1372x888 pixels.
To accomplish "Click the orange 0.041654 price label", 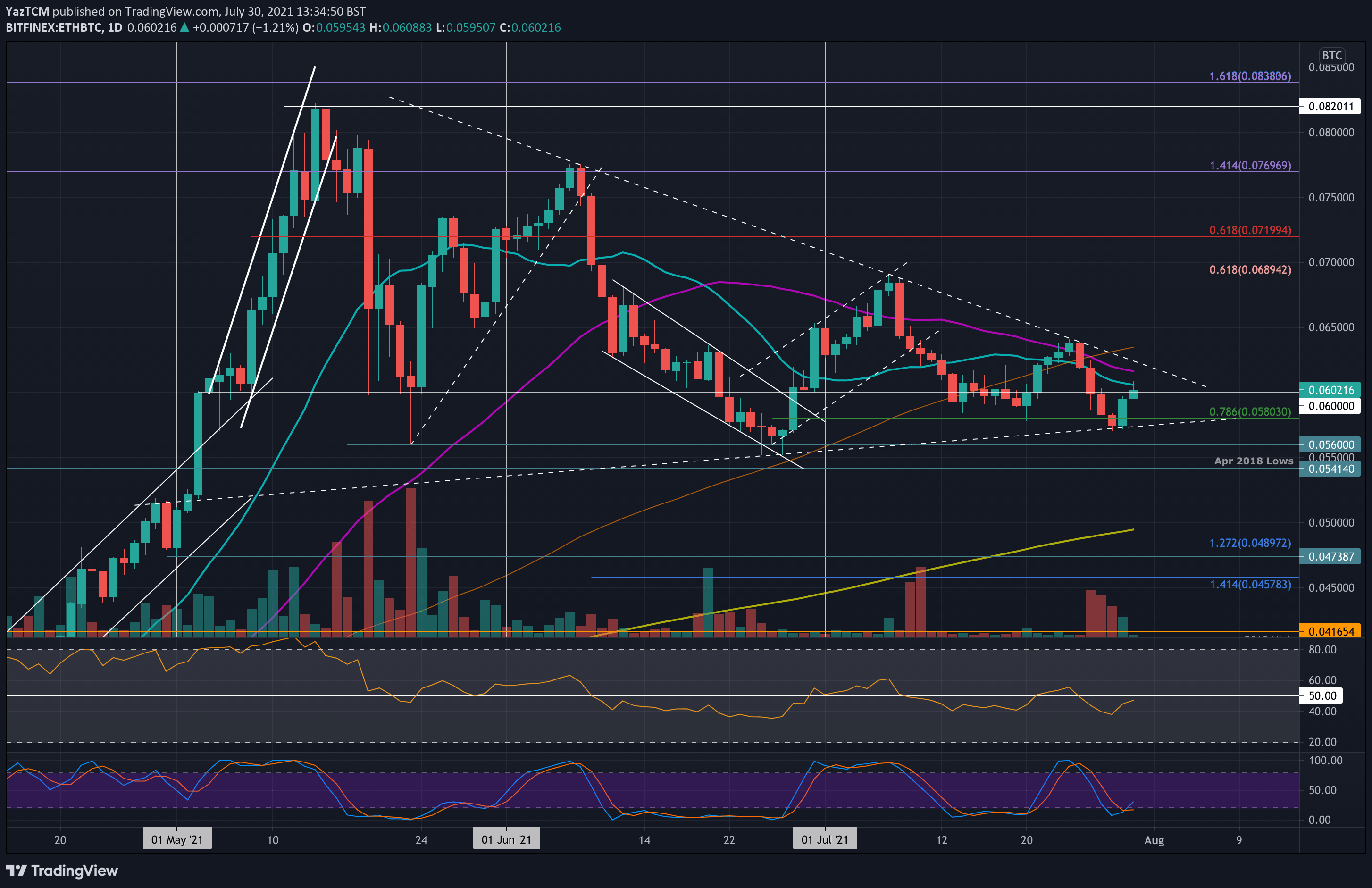I will [x=1330, y=631].
